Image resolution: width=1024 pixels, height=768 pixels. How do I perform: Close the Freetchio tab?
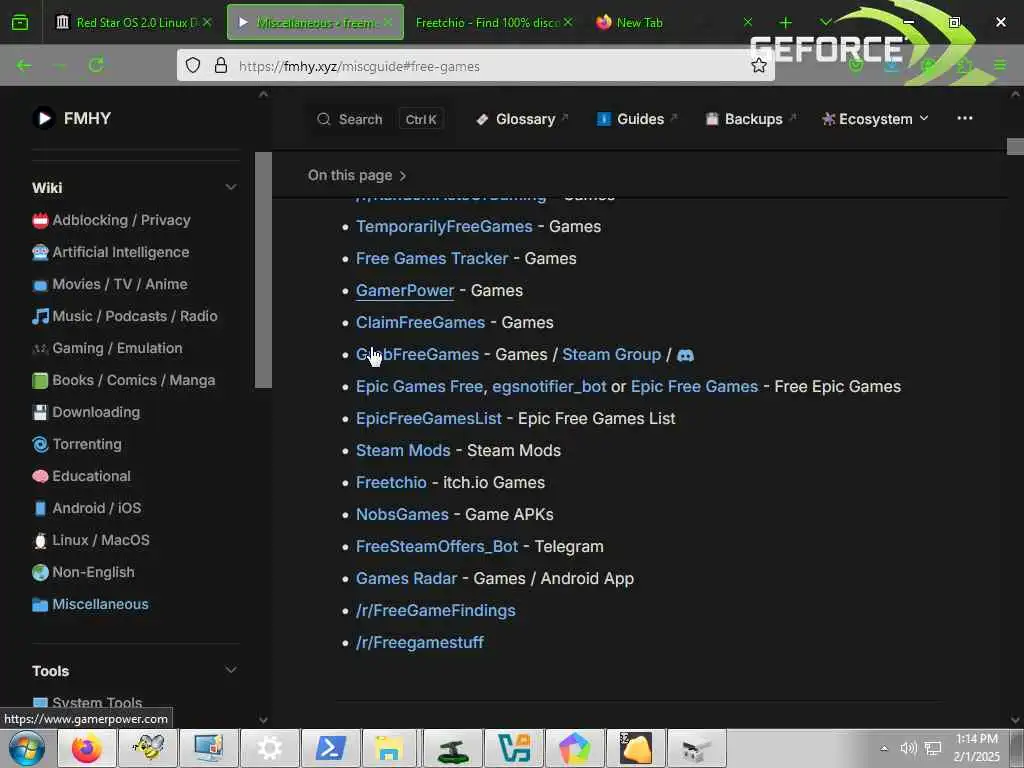tap(568, 22)
